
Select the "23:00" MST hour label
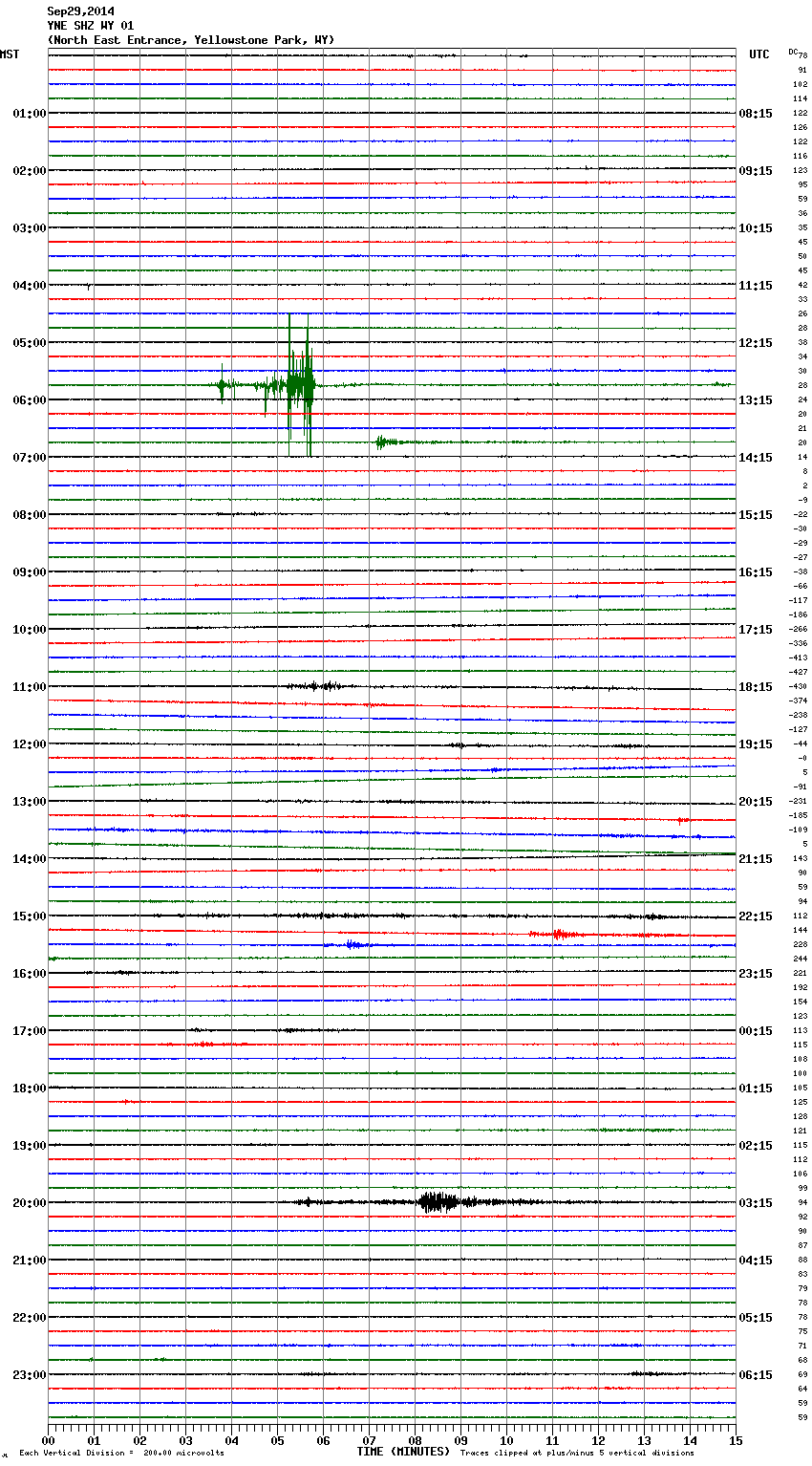tap(30, 1375)
